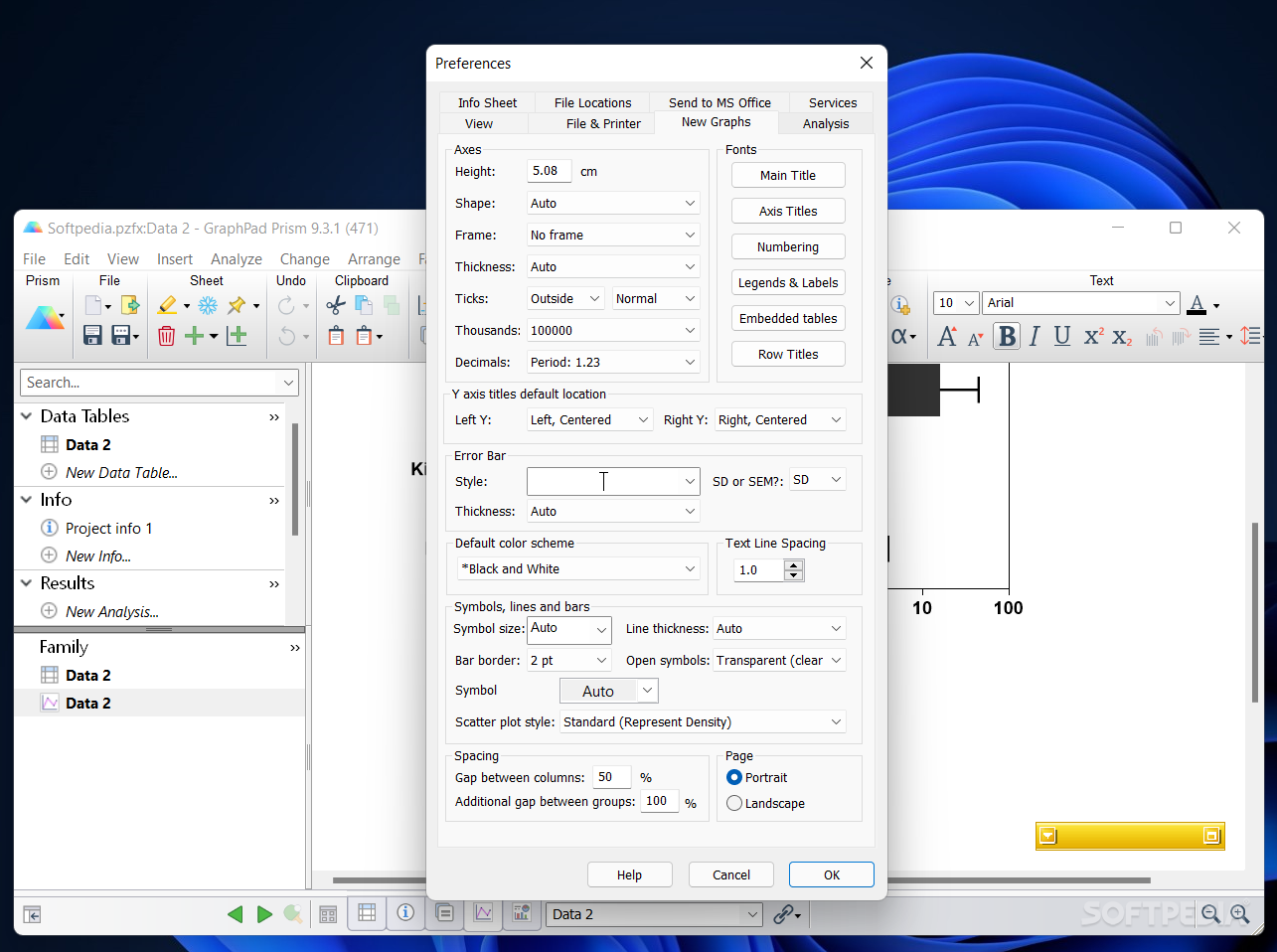Click the Axis Titles font button
The width and height of the screenshot is (1277, 952).
(788, 211)
